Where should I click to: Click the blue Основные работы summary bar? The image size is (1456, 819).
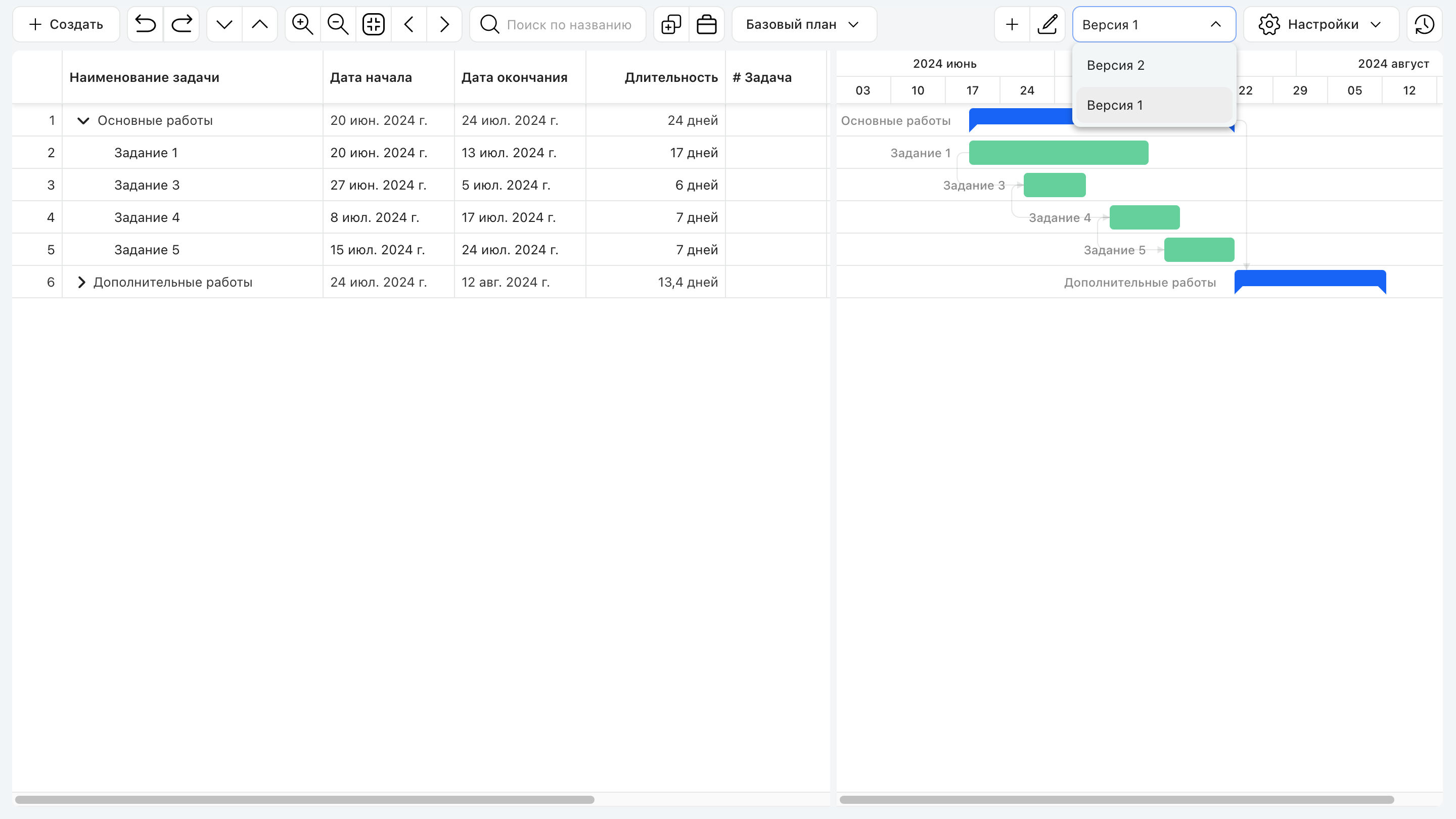(1021, 116)
